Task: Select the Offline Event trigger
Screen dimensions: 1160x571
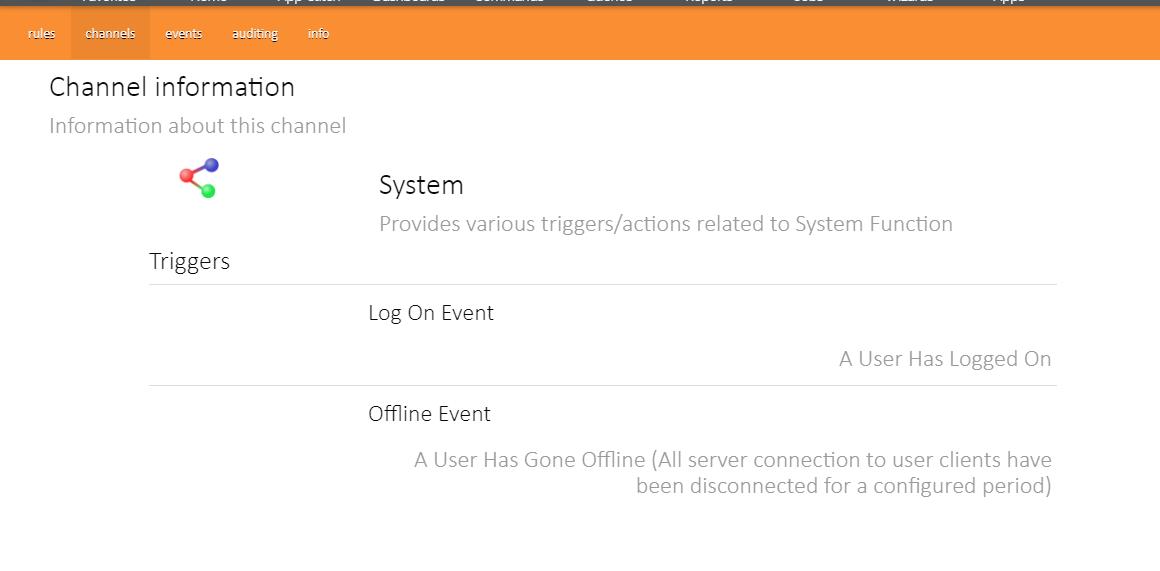Action: point(429,414)
